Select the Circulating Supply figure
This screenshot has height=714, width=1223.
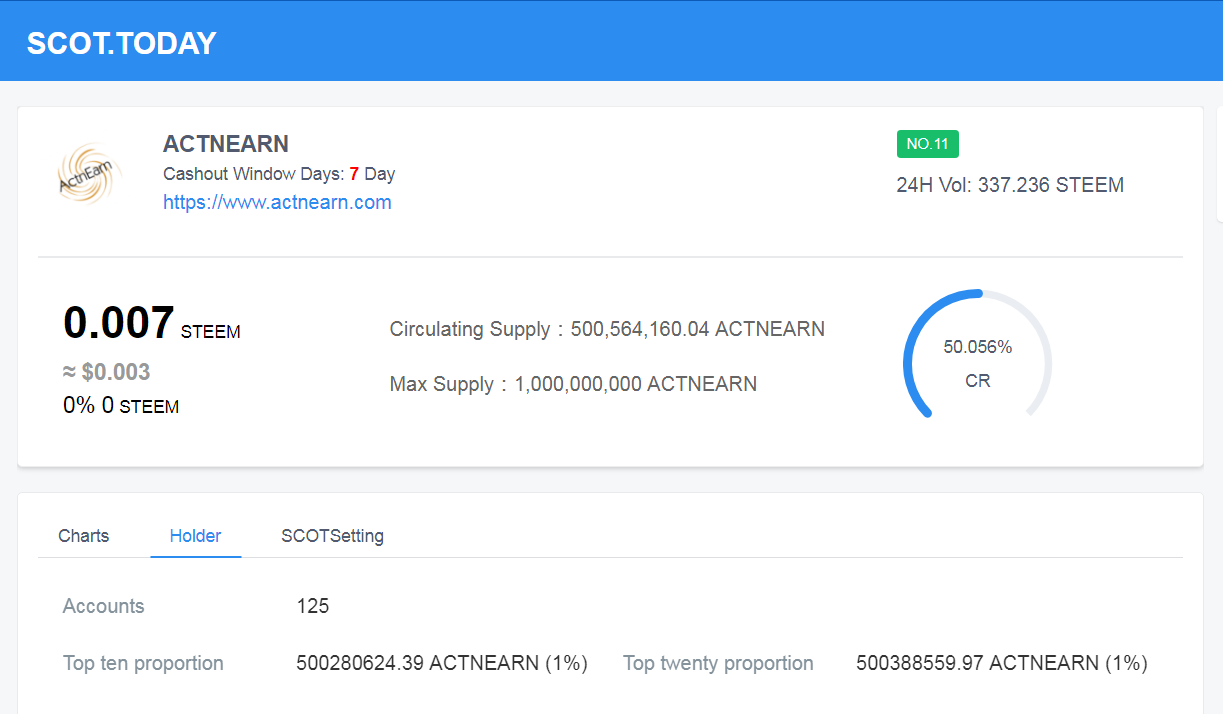click(607, 329)
